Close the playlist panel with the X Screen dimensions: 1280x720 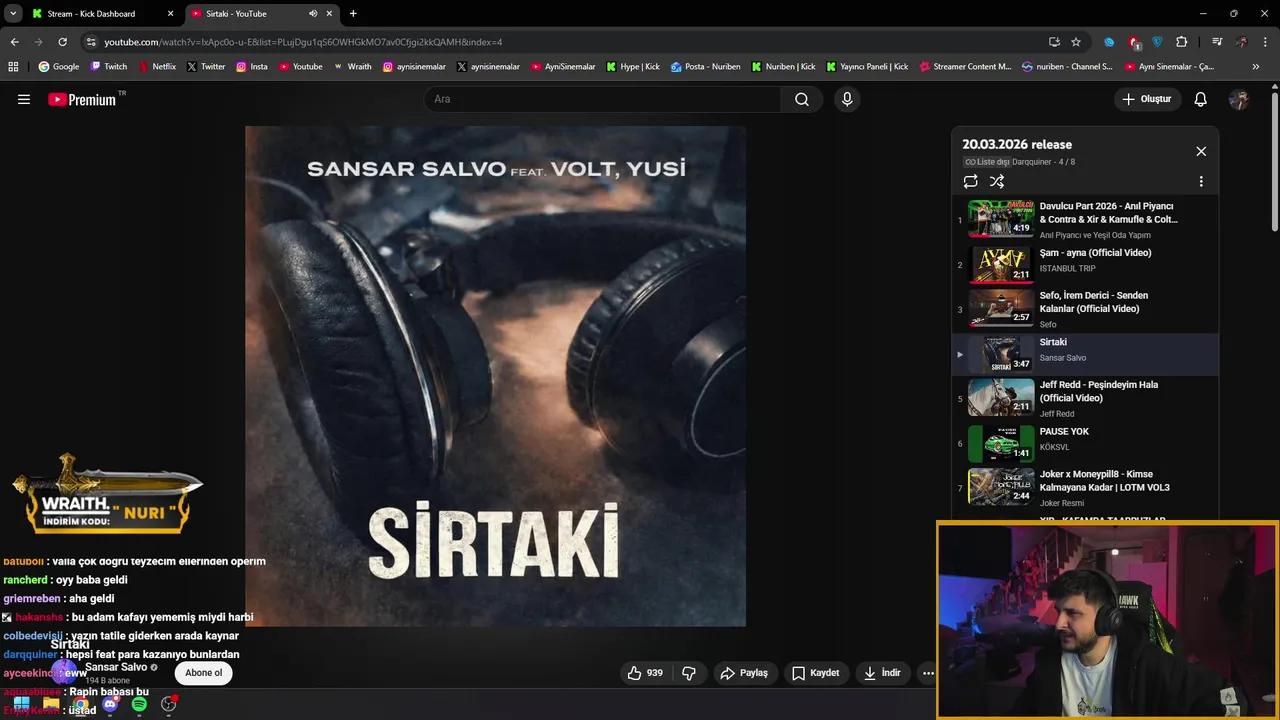[1201, 151]
